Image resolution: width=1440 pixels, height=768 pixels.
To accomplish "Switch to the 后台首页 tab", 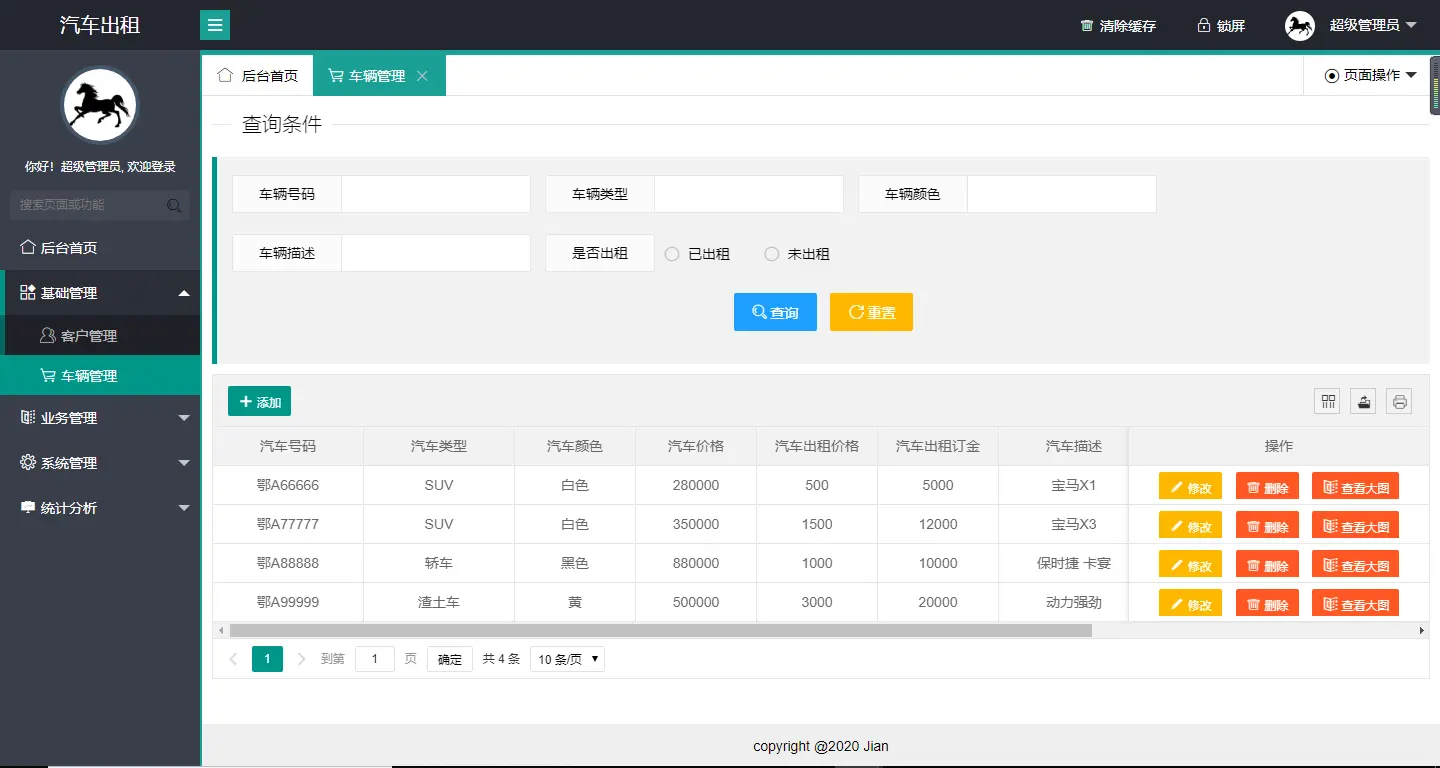I will [258, 76].
